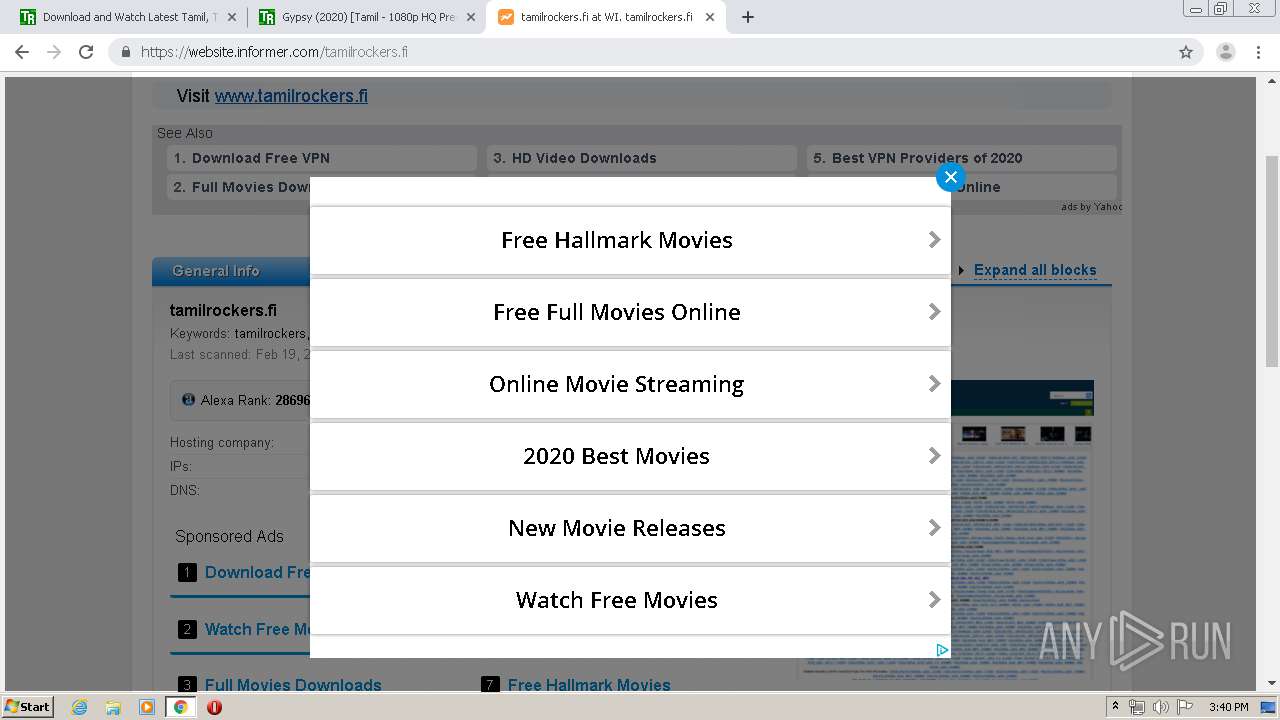Click the chevron on the New Movie Releases row
This screenshot has width=1280, height=720.
pos(934,528)
